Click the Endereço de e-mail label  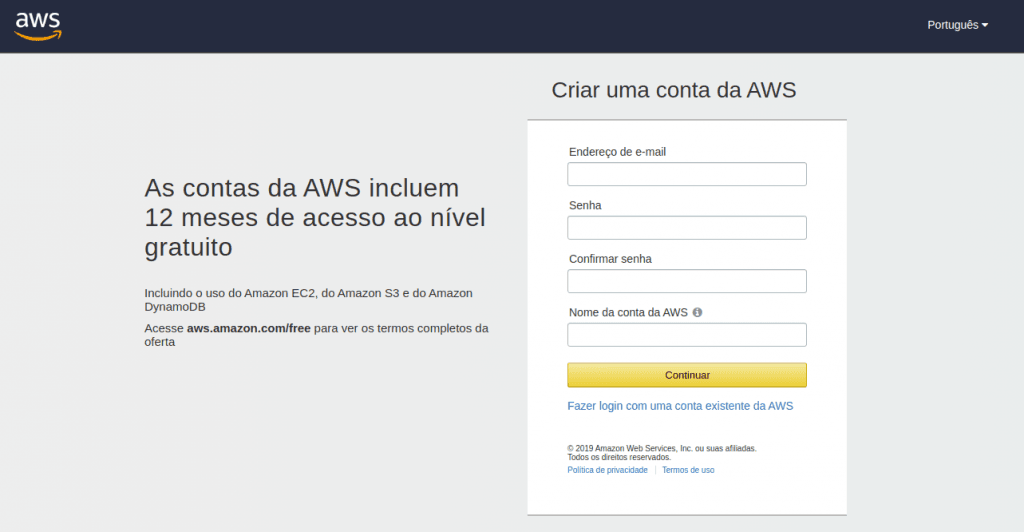617,152
